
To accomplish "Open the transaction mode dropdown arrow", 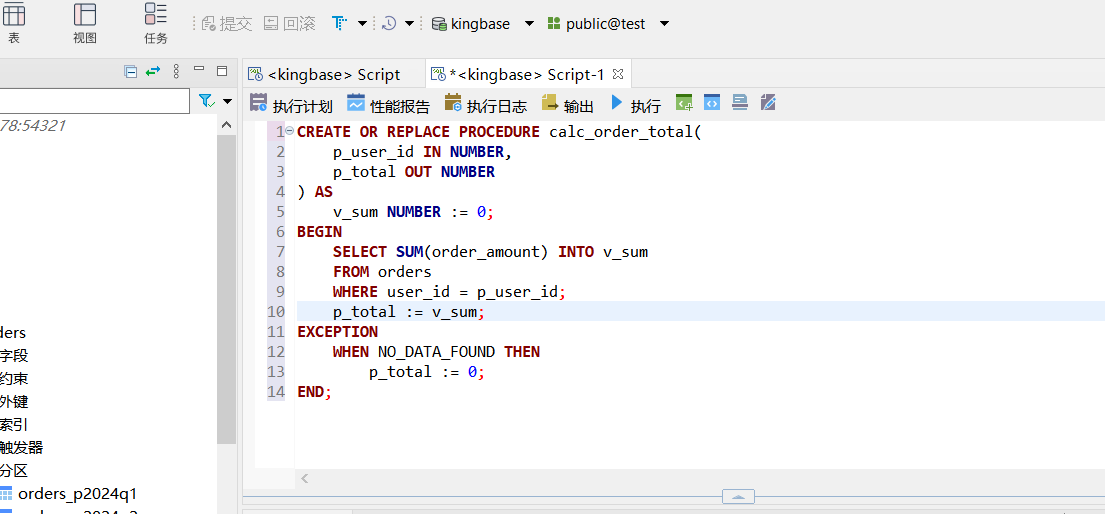I will click(362, 24).
